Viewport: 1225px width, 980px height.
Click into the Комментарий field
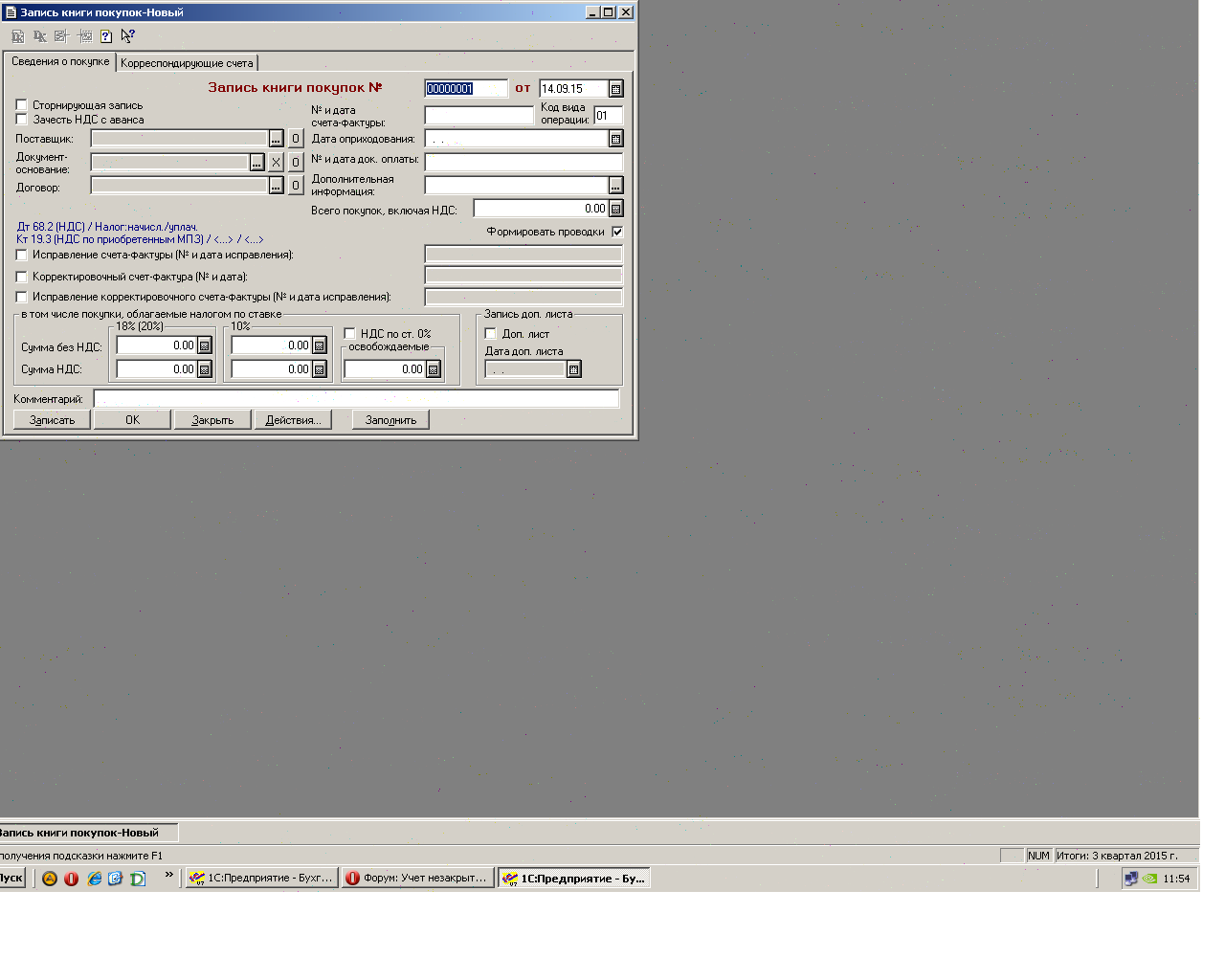click(356, 399)
